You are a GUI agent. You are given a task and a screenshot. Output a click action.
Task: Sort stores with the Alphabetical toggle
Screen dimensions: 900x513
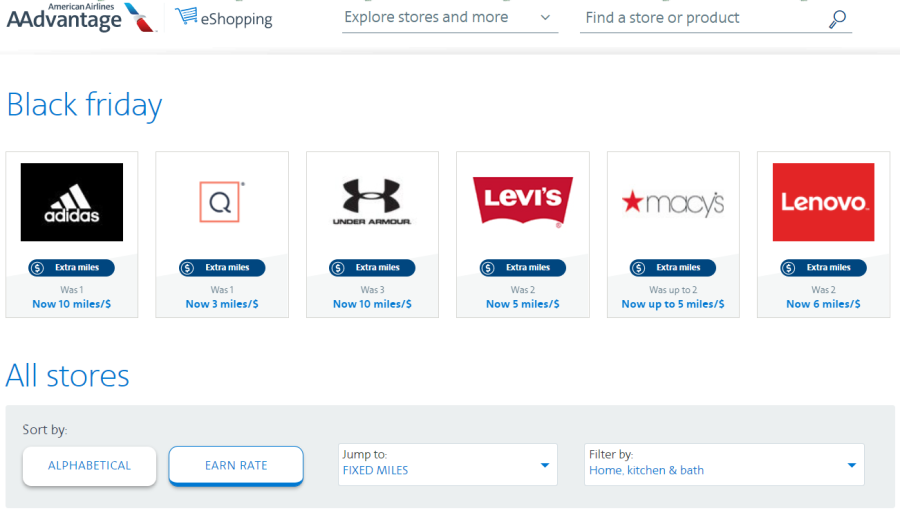[x=89, y=466]
